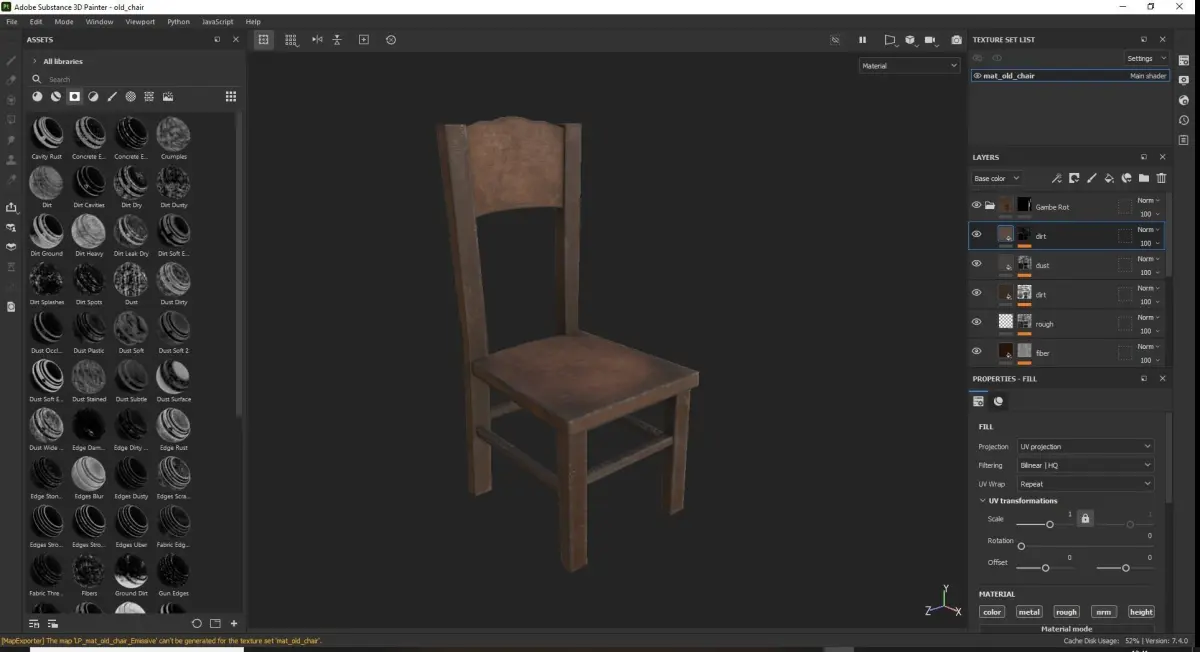Open the Edit menu

click(36, 21)
